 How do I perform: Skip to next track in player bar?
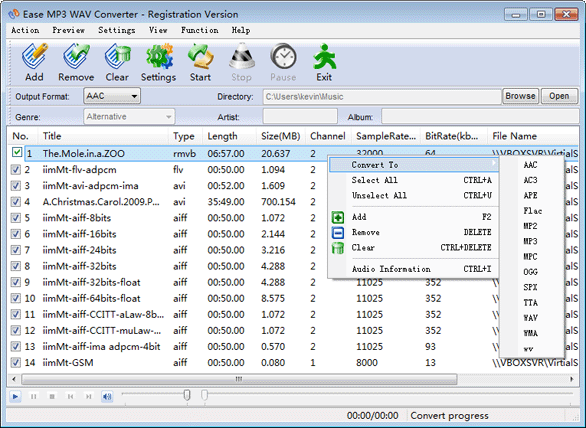pyautogui.click(x=89, y=396)
